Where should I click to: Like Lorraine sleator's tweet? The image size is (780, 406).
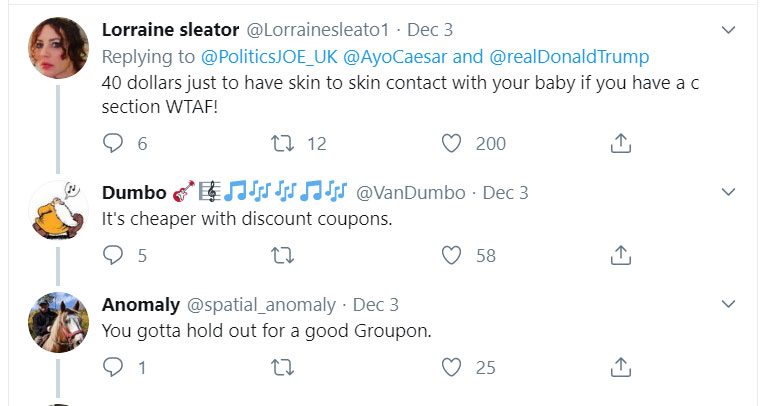452,144
